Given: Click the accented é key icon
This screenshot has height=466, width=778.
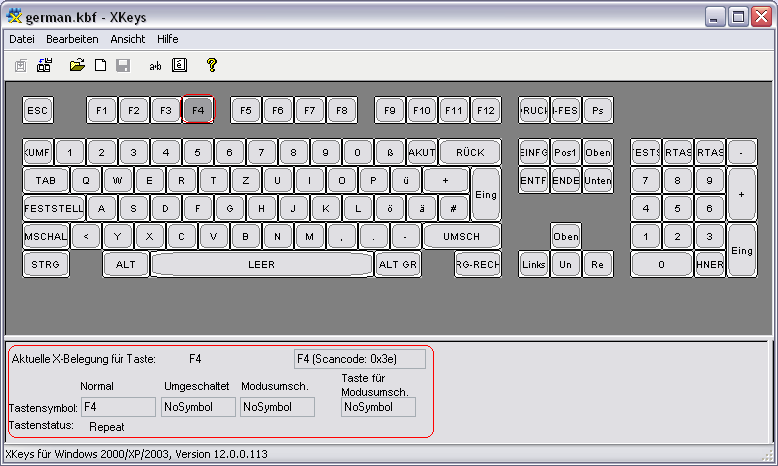Looking at the screenshot, I should coord(179,65).
